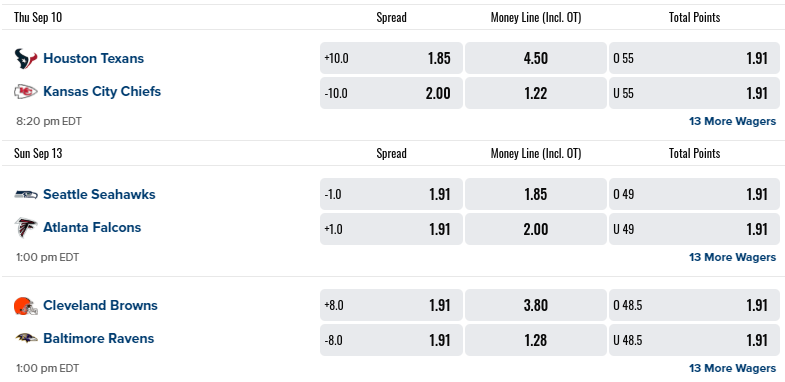Click the Kansas City Chiefs logo
This screenshot has height=382, width=785.
[26, 92]
